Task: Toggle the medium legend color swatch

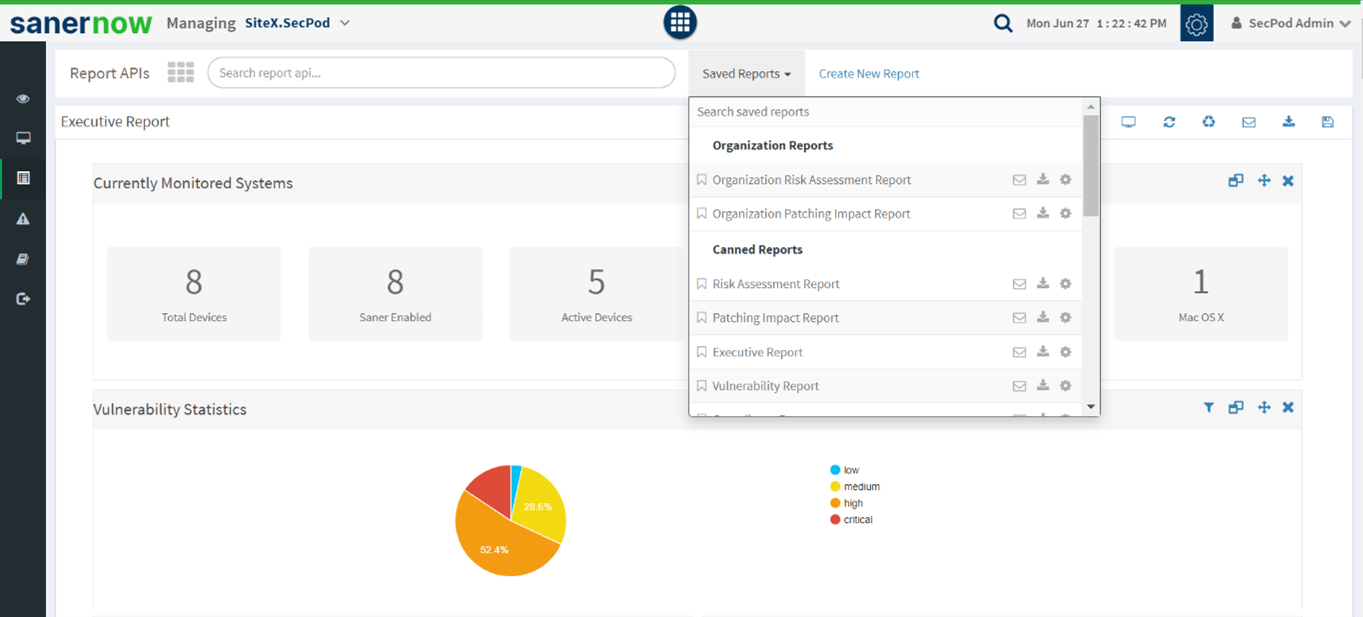Action: click(835, 487)
